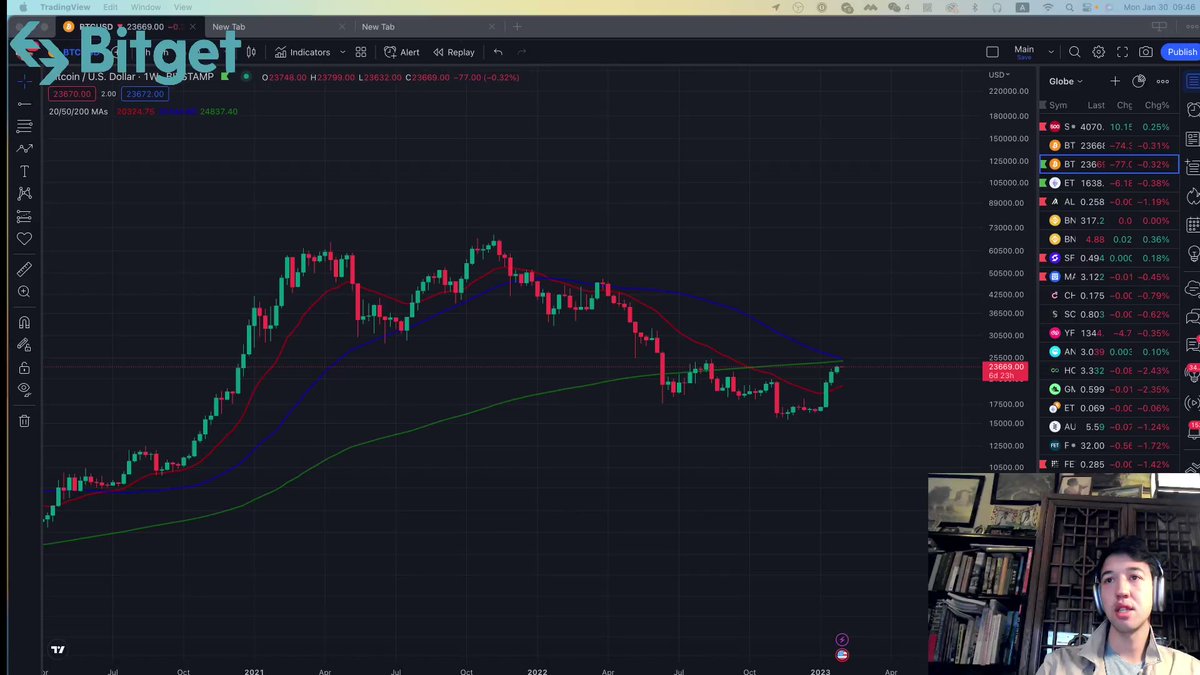This screenshot has height=675, width=1200.
Task: Click the Publish button
Action: tap(1181, 52)
